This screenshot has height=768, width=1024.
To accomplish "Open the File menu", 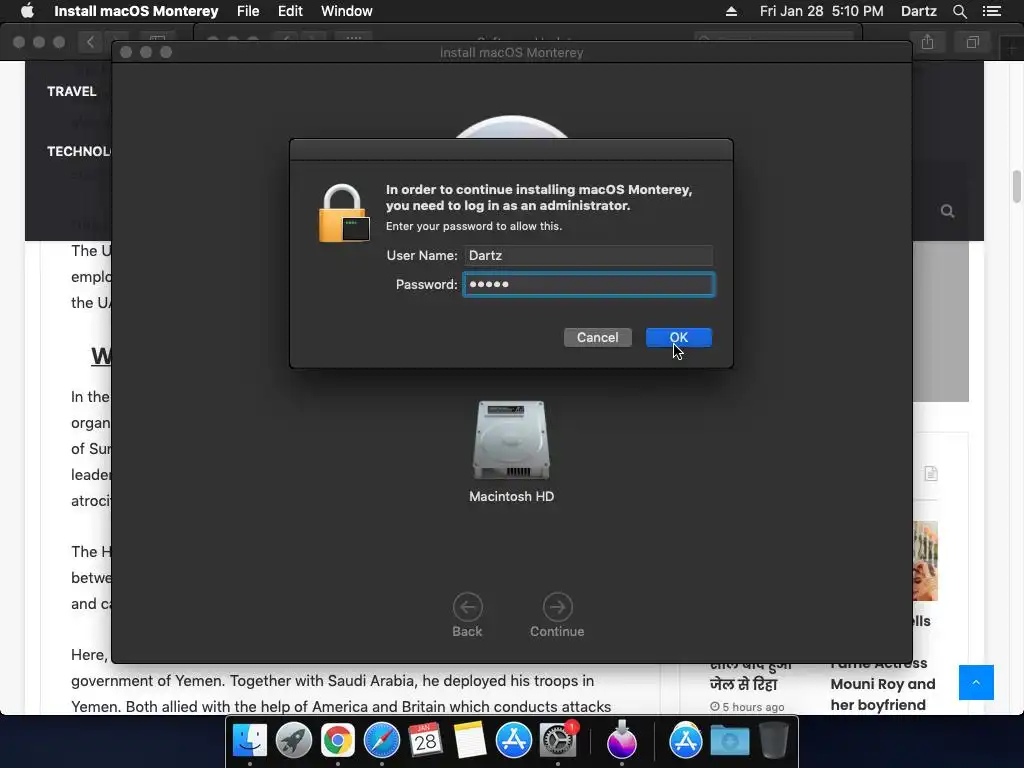I will tap(248, 11).
